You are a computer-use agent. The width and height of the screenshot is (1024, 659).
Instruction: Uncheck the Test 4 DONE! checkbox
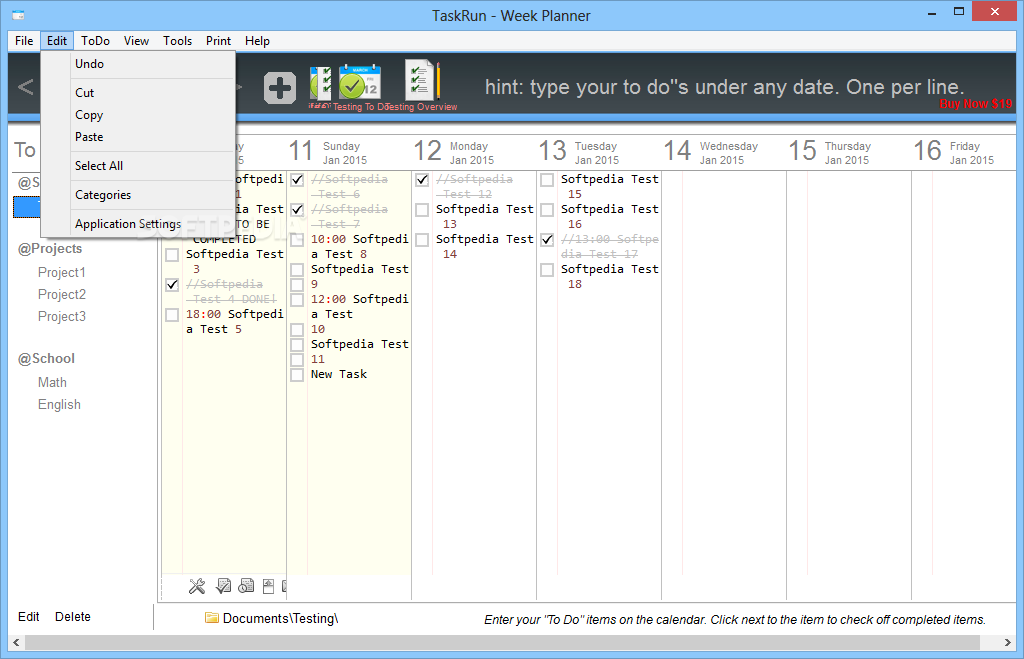tap(172, 285)
